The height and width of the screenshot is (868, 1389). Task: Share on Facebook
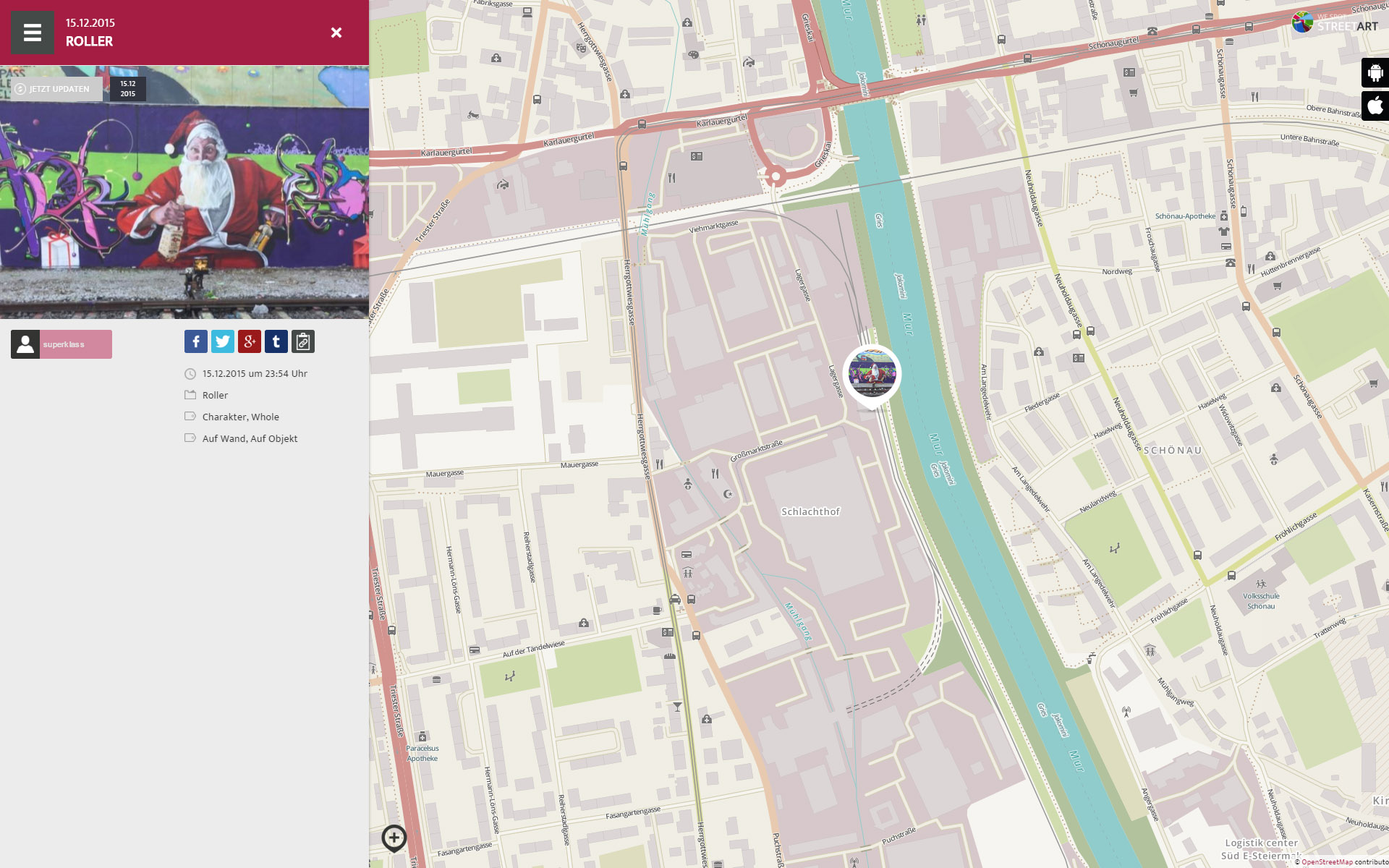(196, 341)
